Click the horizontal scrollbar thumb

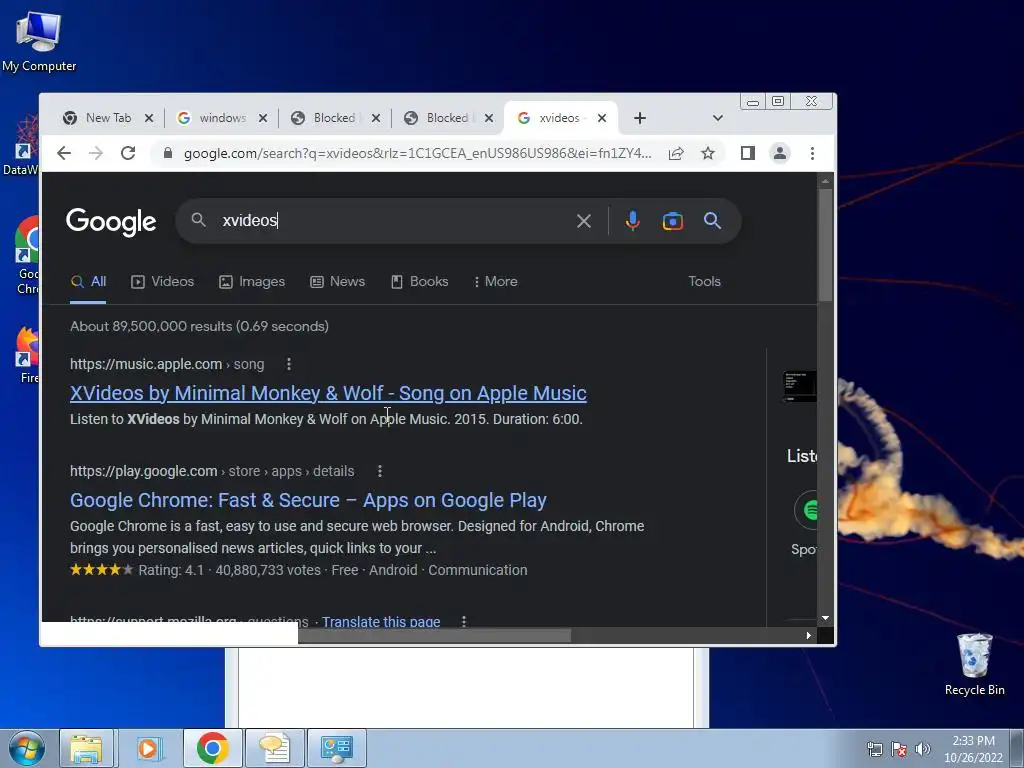coord(434,635)
